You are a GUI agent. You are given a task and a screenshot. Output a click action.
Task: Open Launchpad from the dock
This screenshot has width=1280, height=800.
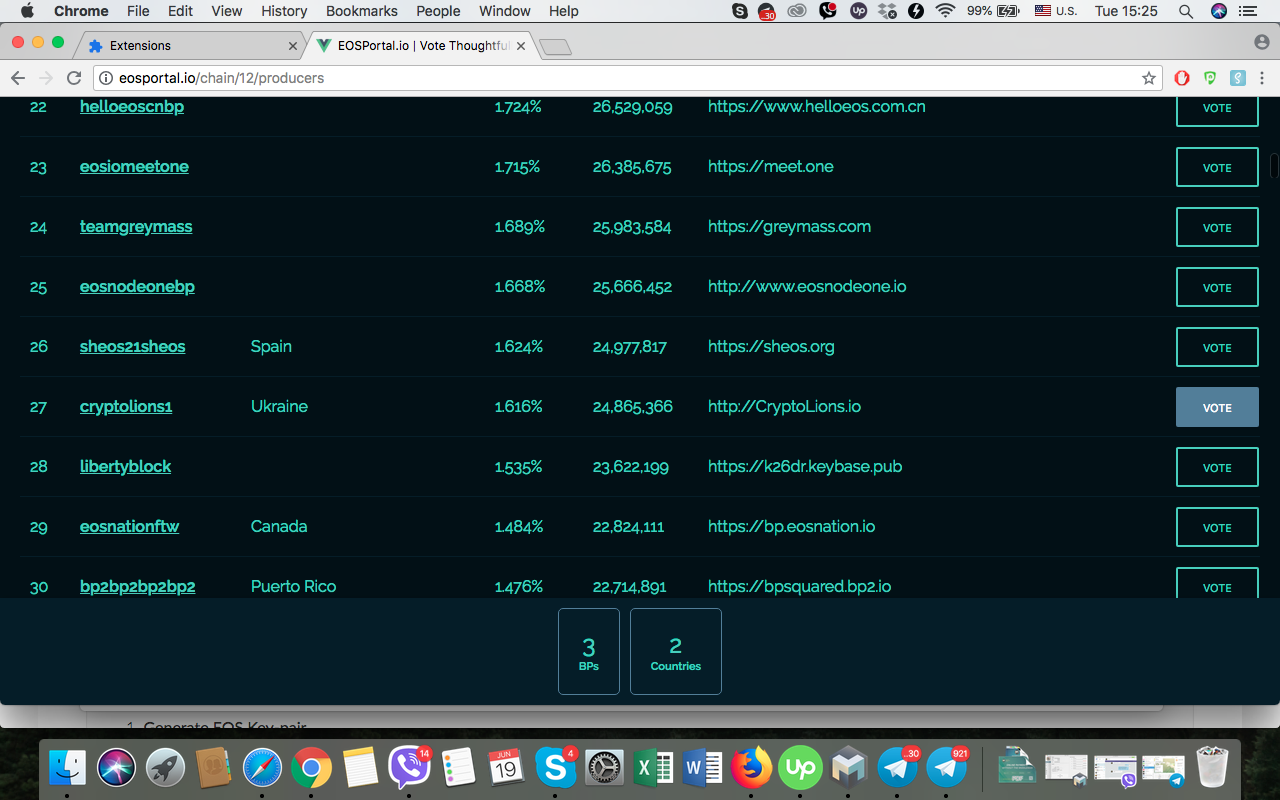point(165,768)
